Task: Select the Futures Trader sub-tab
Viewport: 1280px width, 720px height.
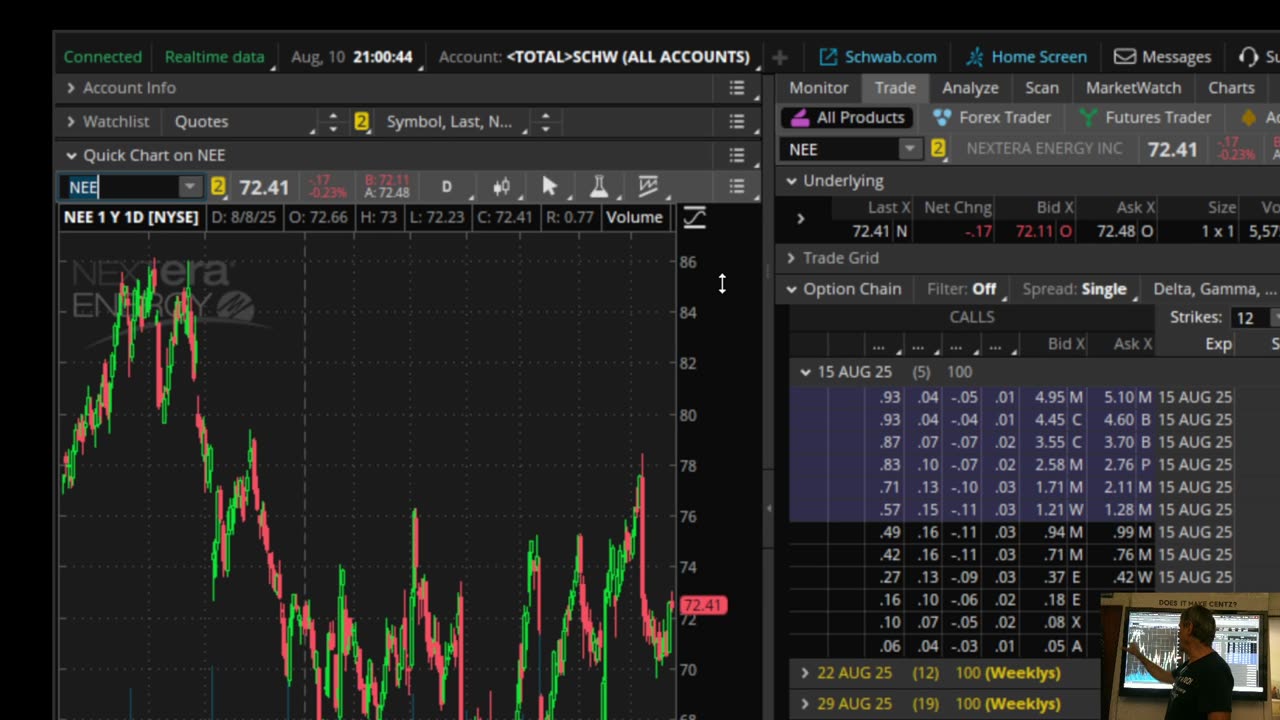Action: click(x=1158, y=117)
